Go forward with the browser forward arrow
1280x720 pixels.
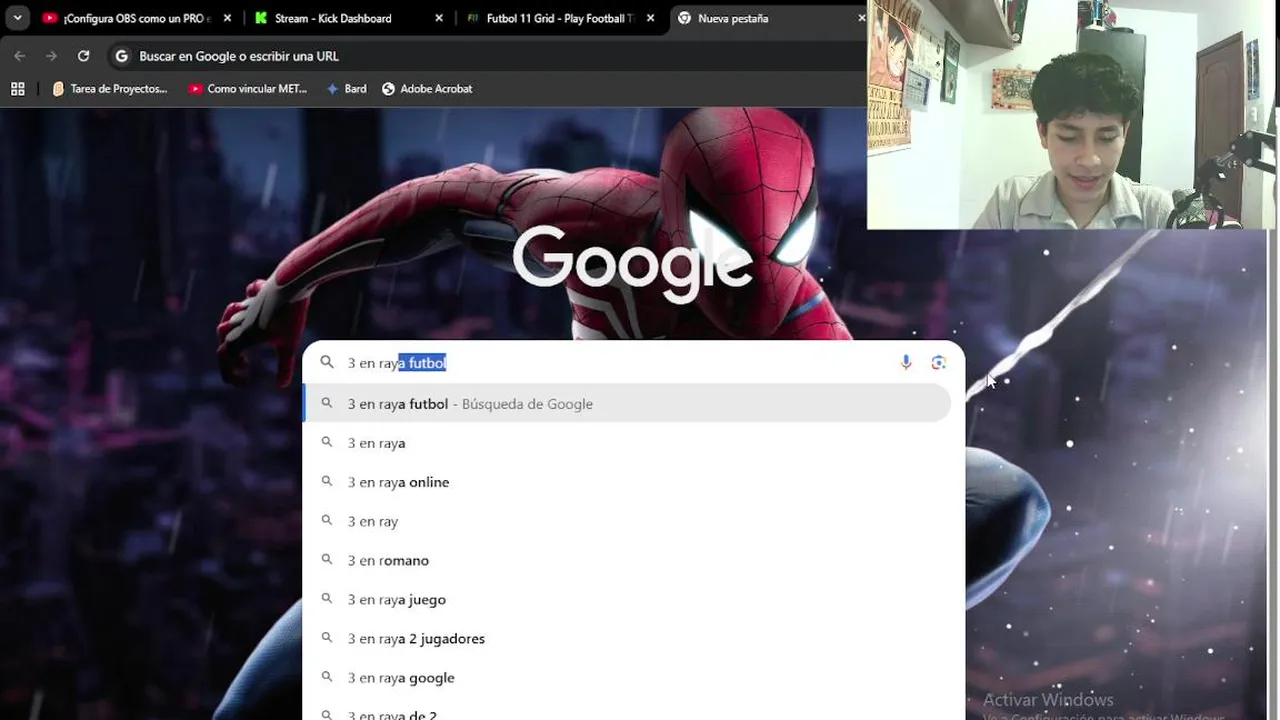(x=52, y=56)
